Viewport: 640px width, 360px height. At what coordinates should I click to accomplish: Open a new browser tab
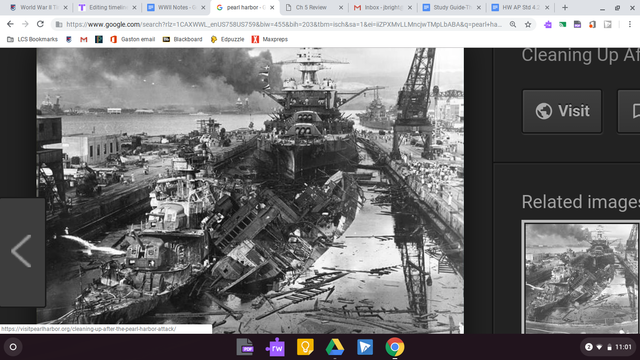[565, 7]
